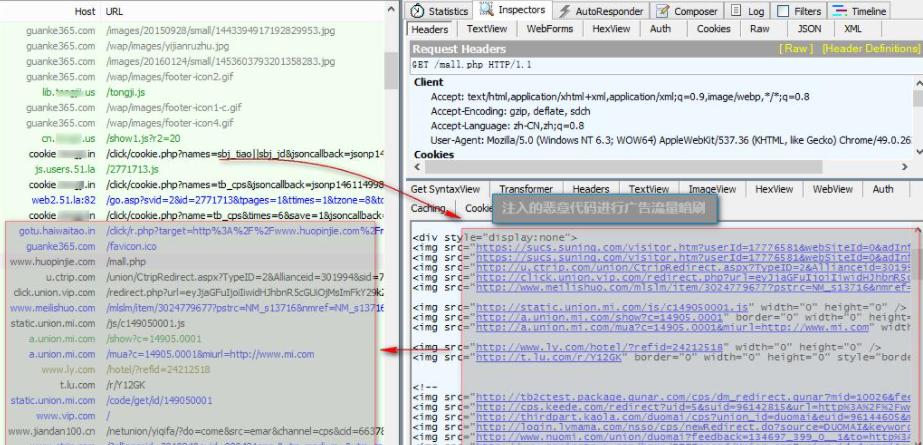The image size is (923, 445).
Task: Select the www.huopinjie.com /mall.php session
Action: (200, 262)
